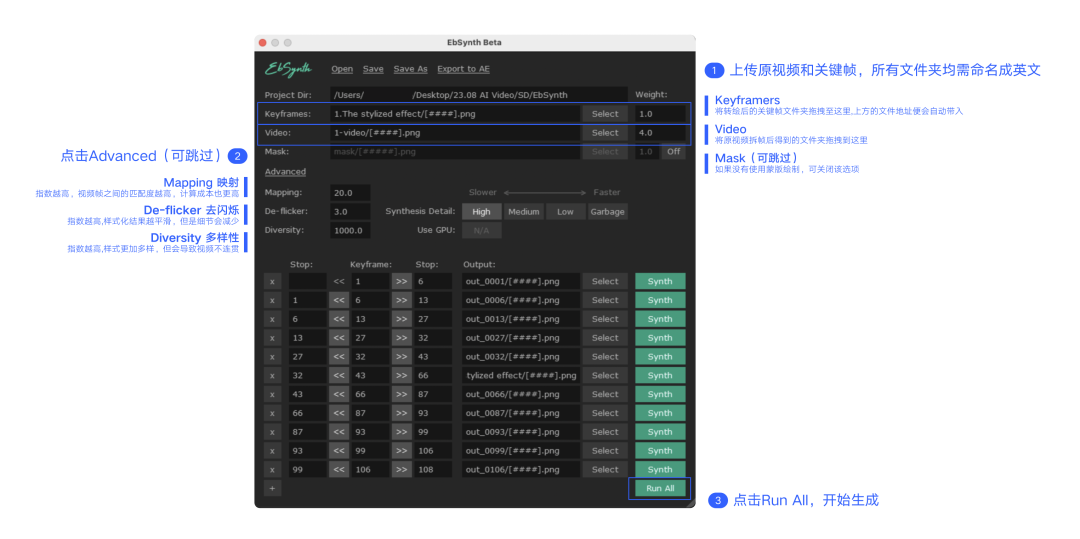
Task: Set Synthesis Detail to High
Action: (x=481, y=212)
